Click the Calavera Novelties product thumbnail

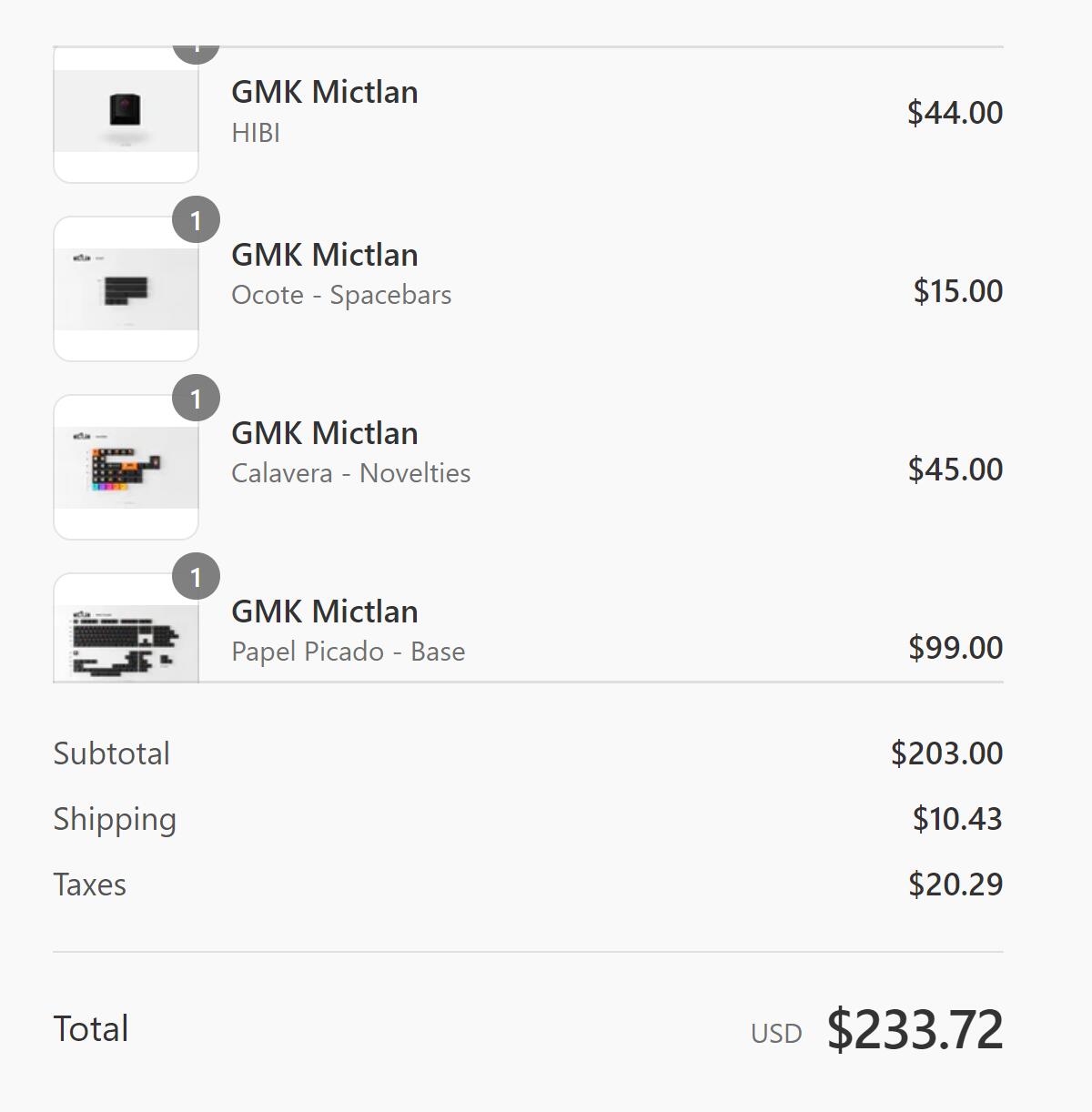coord(126,468)
